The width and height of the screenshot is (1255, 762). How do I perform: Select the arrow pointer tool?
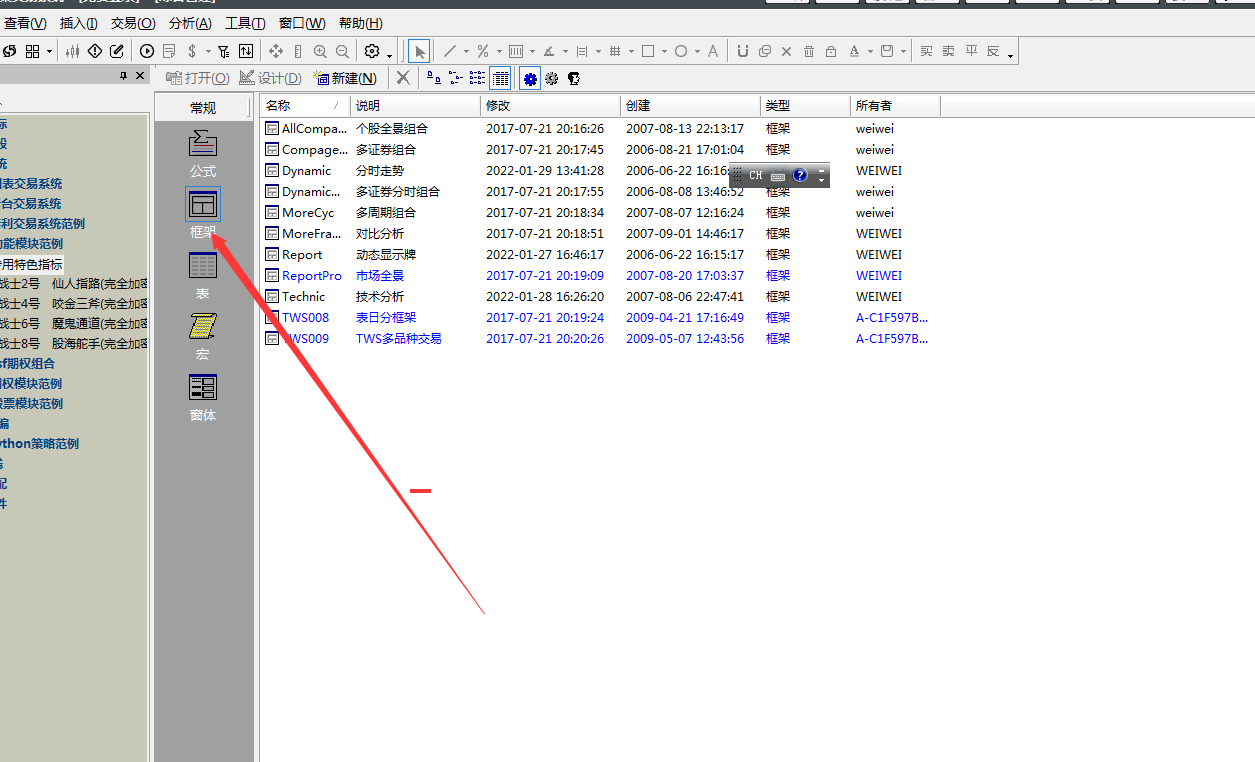(x=420, y=51)
